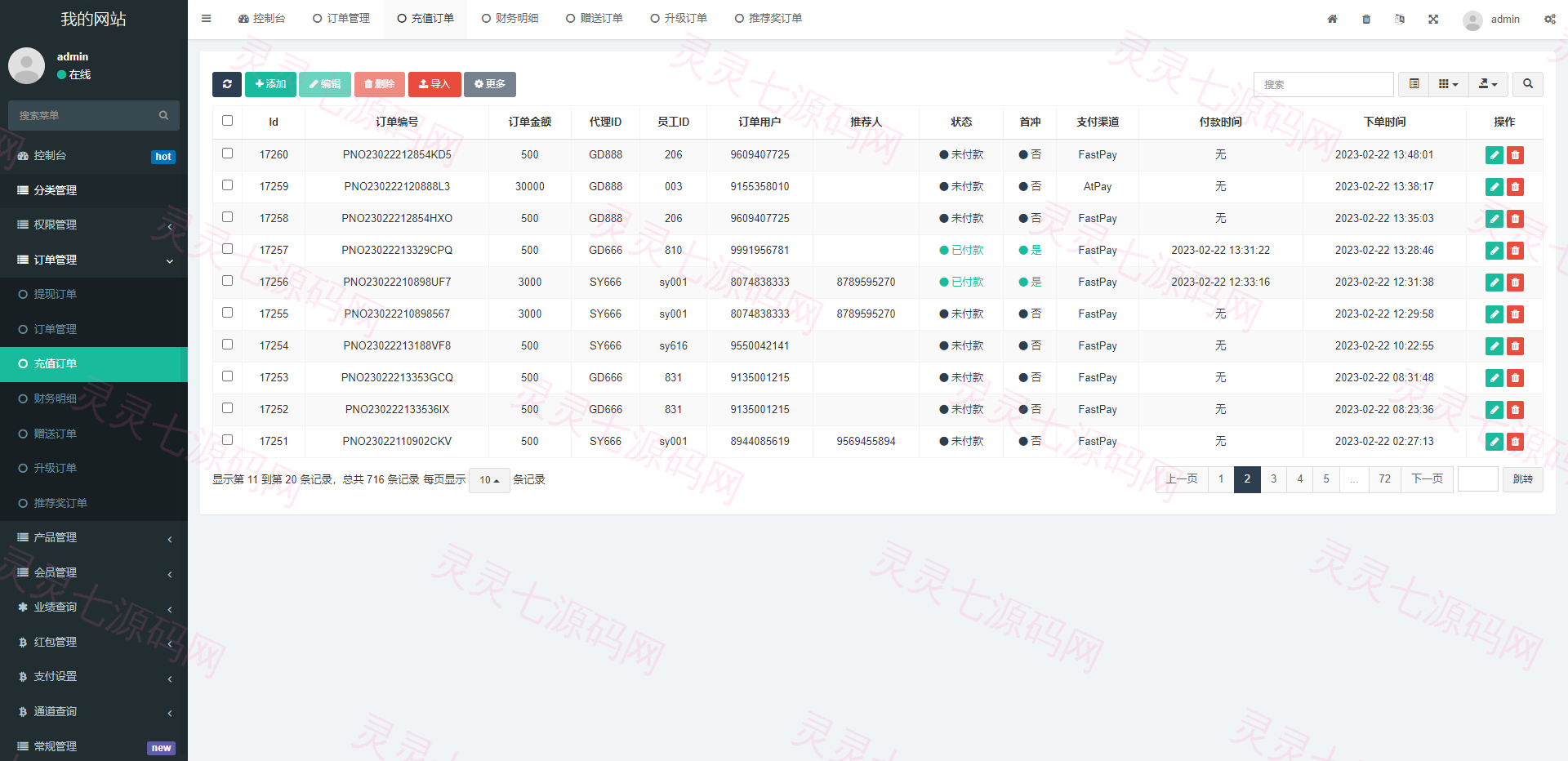Tick the select-all header checkbox
The image size is (1568, 761).
228,121
